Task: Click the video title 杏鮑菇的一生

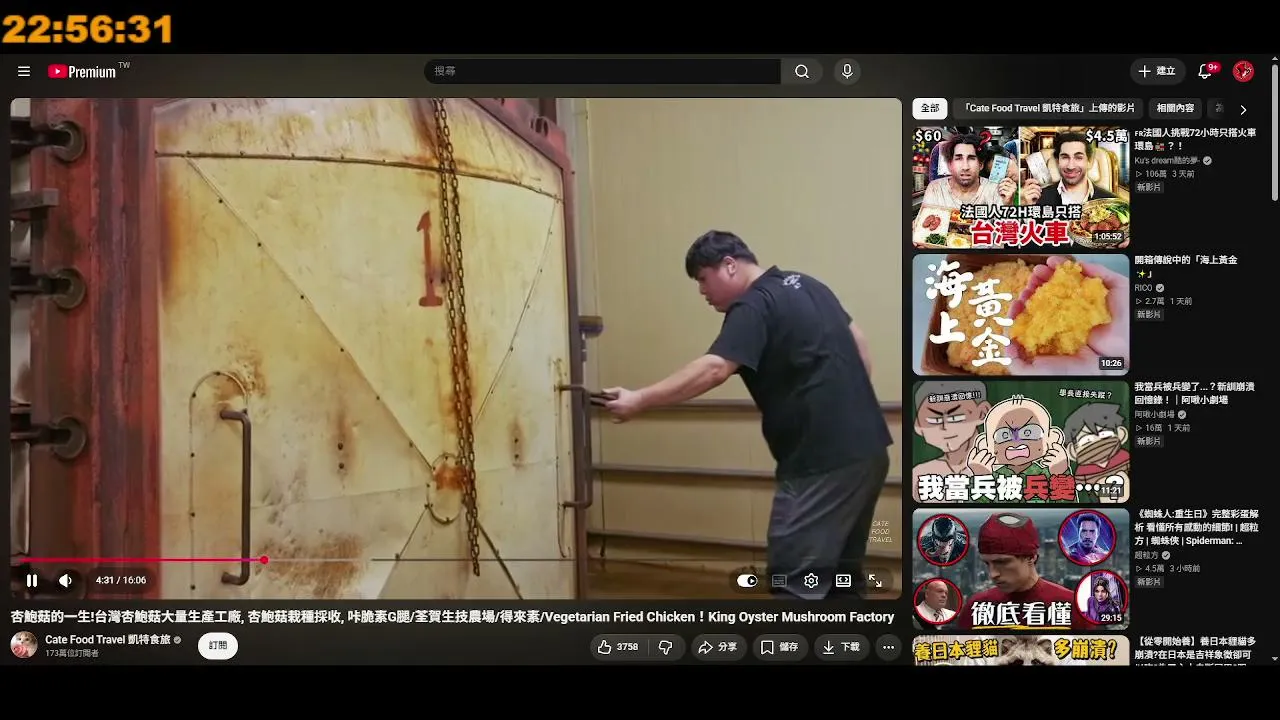Action: pyautogui.click(x=452, y=617)
